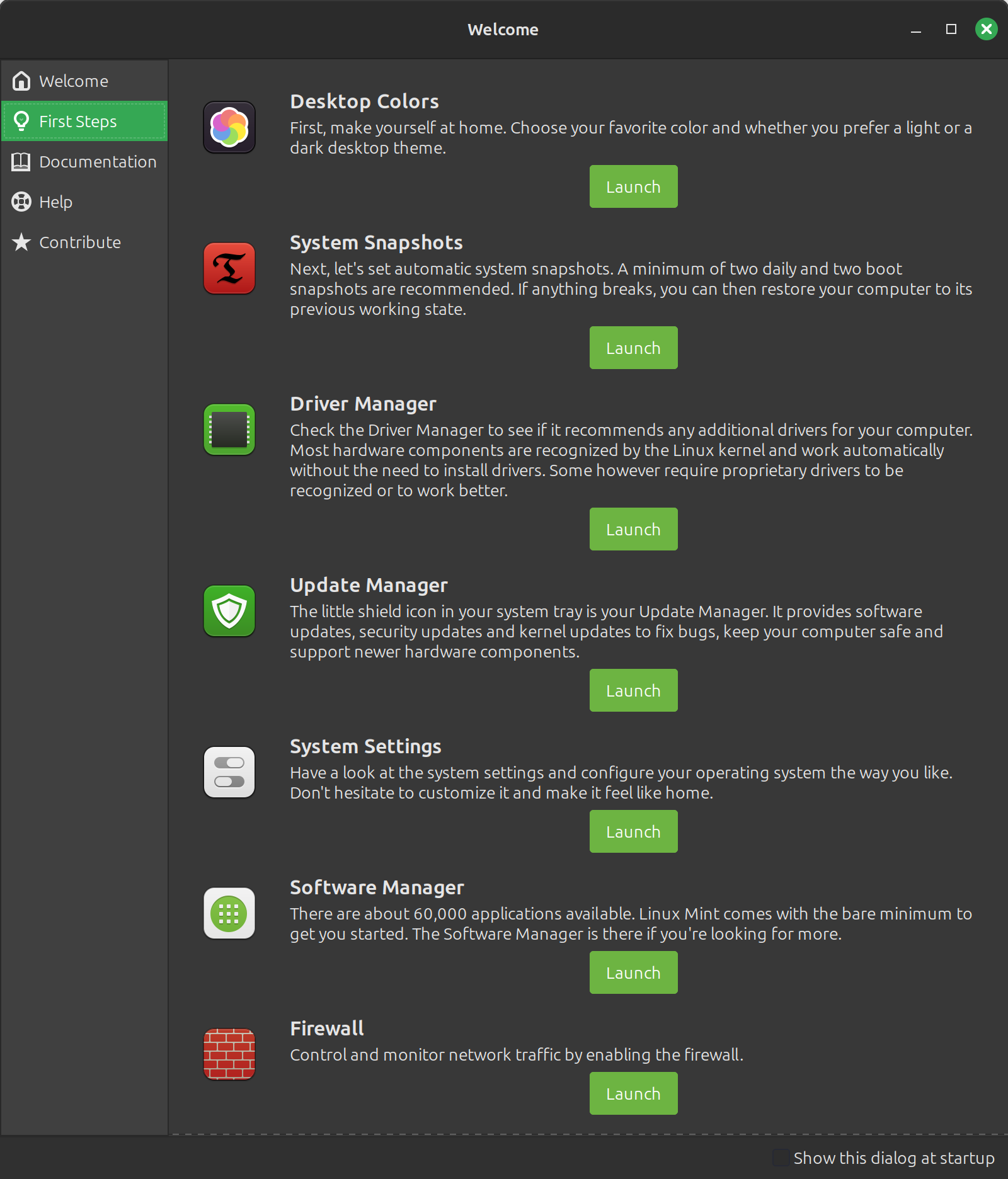Open the Welcome section in sidebar

tap(84, 81)
